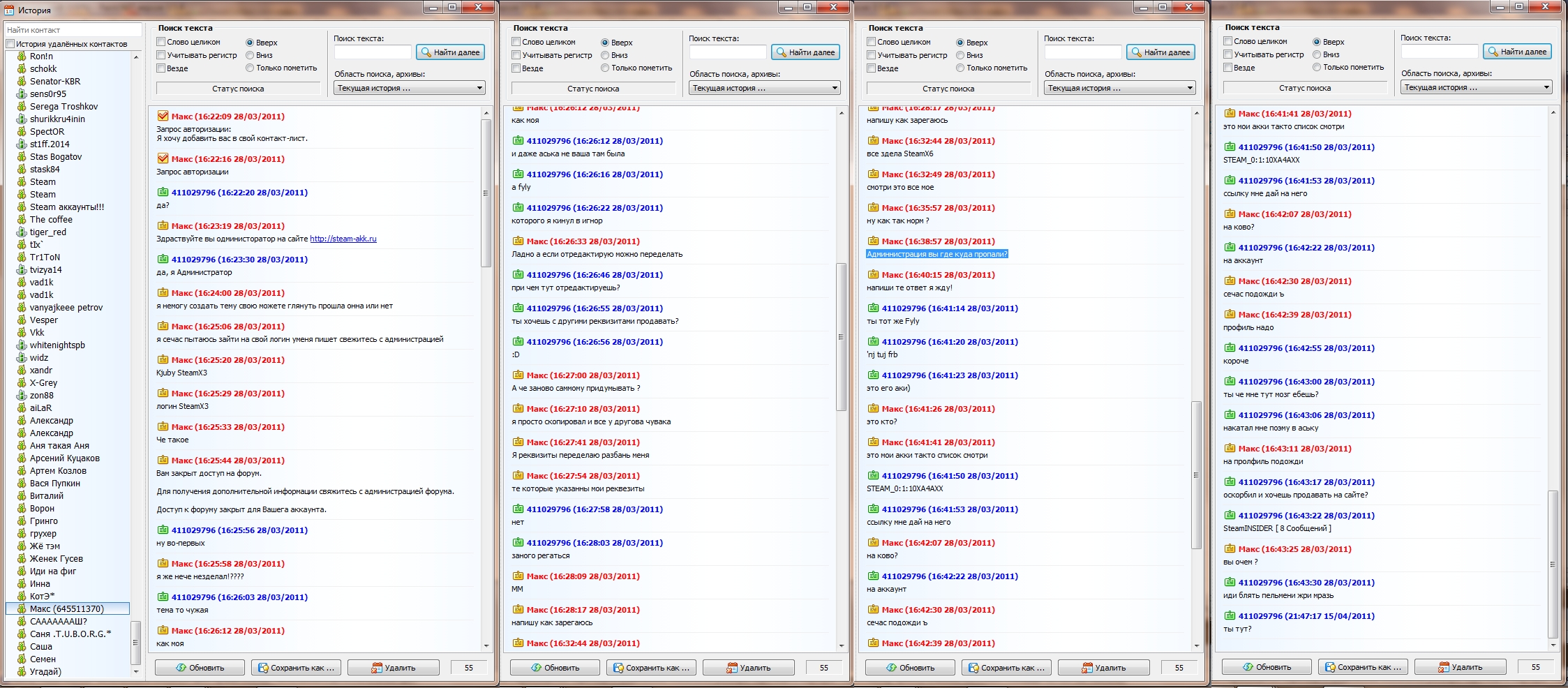Check Везде in the second window
1568x688 pixels.
516,68
